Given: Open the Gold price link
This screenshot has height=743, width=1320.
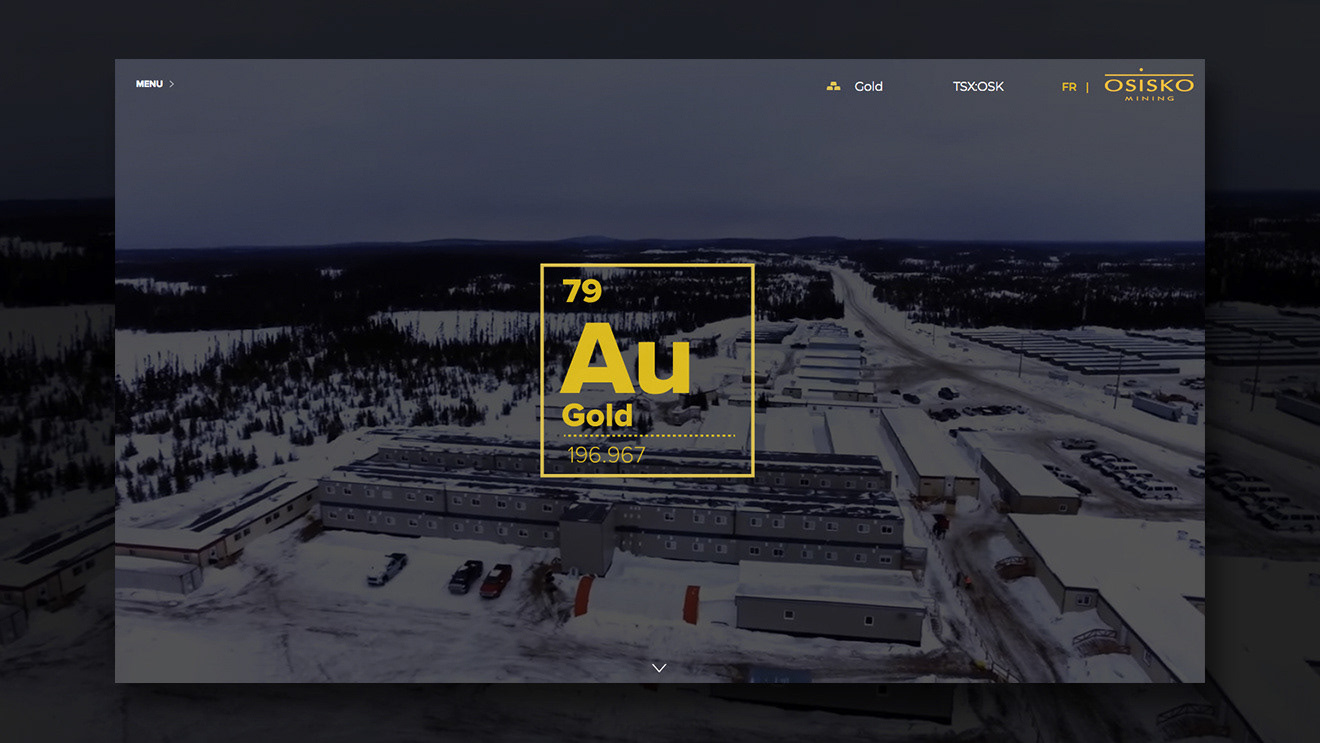Looking at the screenshot, I should [x=868, y=87].
